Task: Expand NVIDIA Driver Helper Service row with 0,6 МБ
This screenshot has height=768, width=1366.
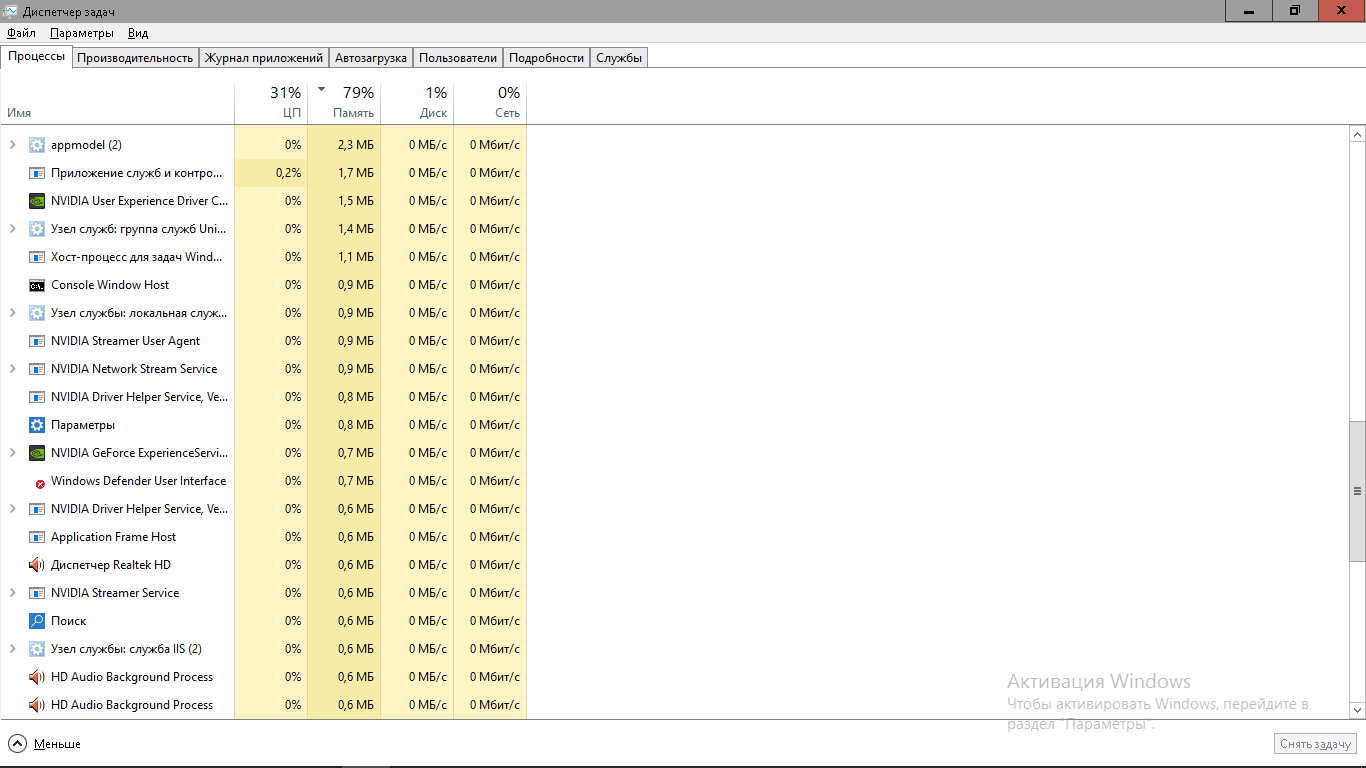Action: (12, 509)
